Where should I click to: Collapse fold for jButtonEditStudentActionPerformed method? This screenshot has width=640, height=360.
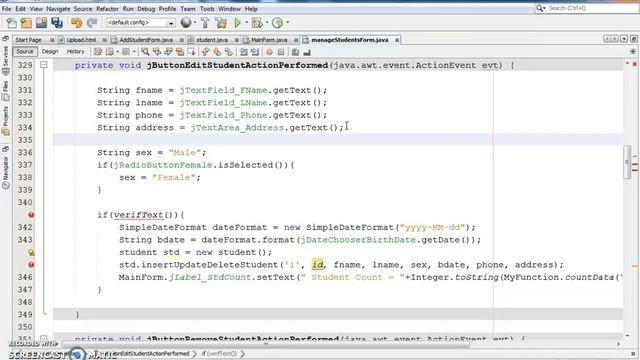(x=44, y=65)
